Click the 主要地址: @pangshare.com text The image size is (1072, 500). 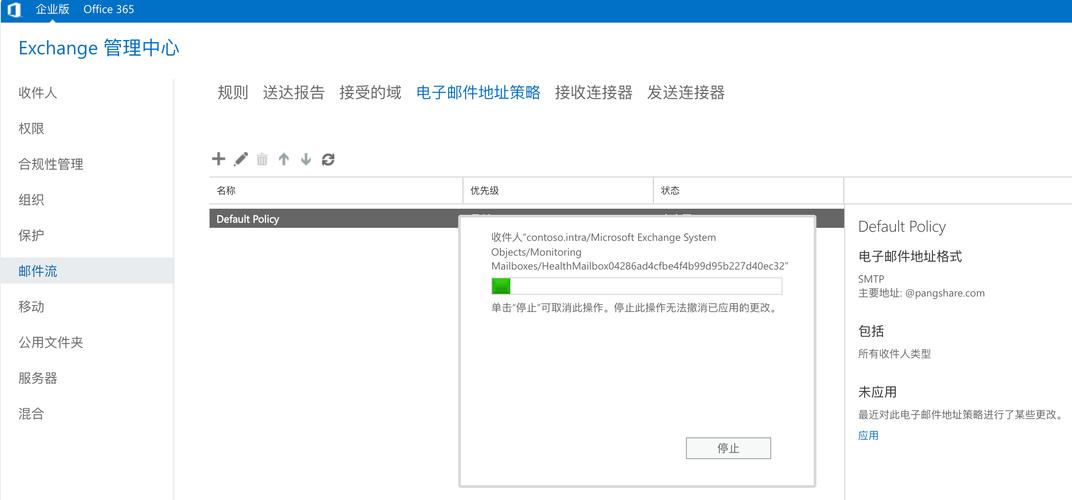[x=921, y=293]
